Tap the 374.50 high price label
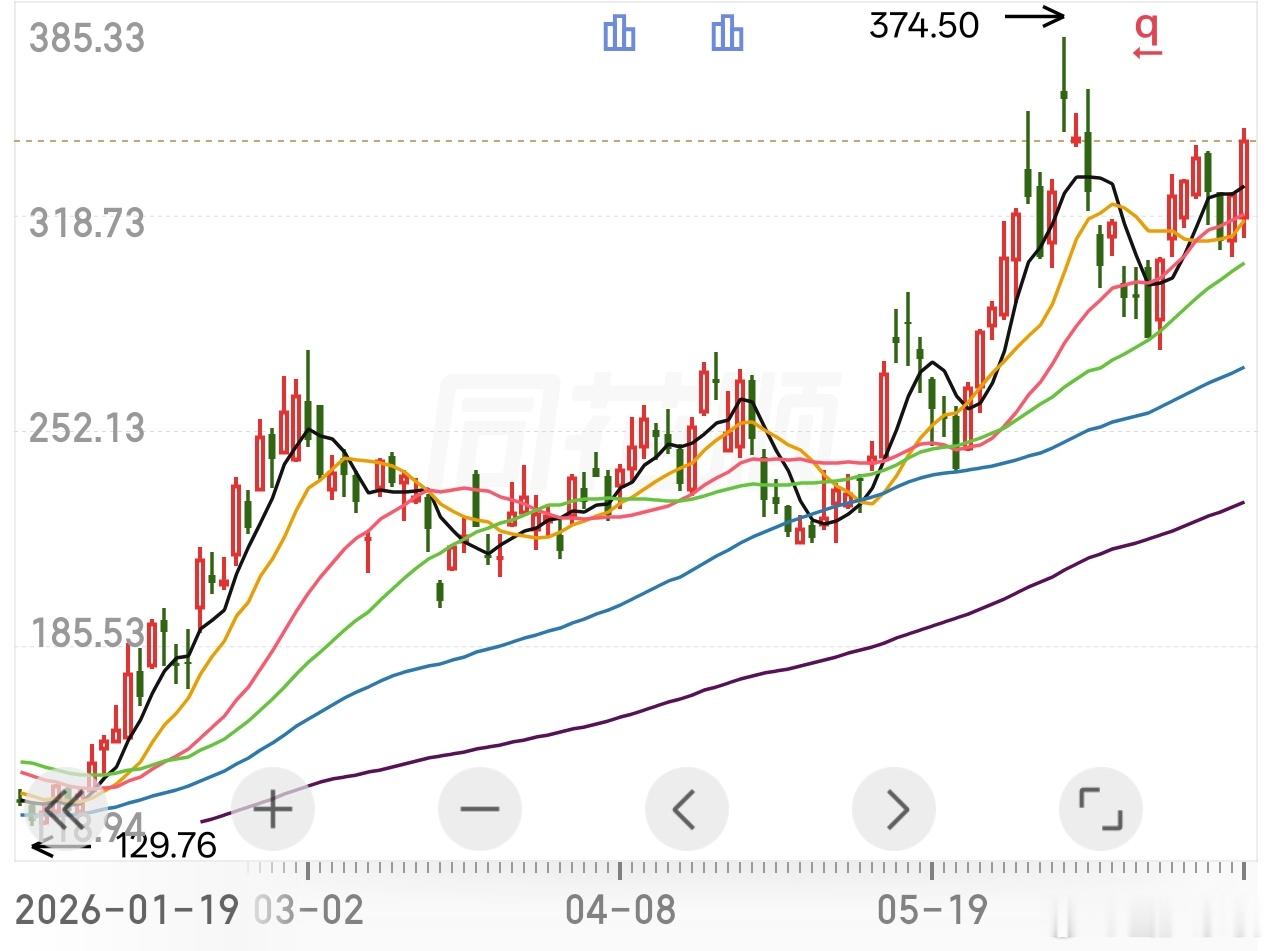Screen dimensions: 1272x951 coord(924,26)
